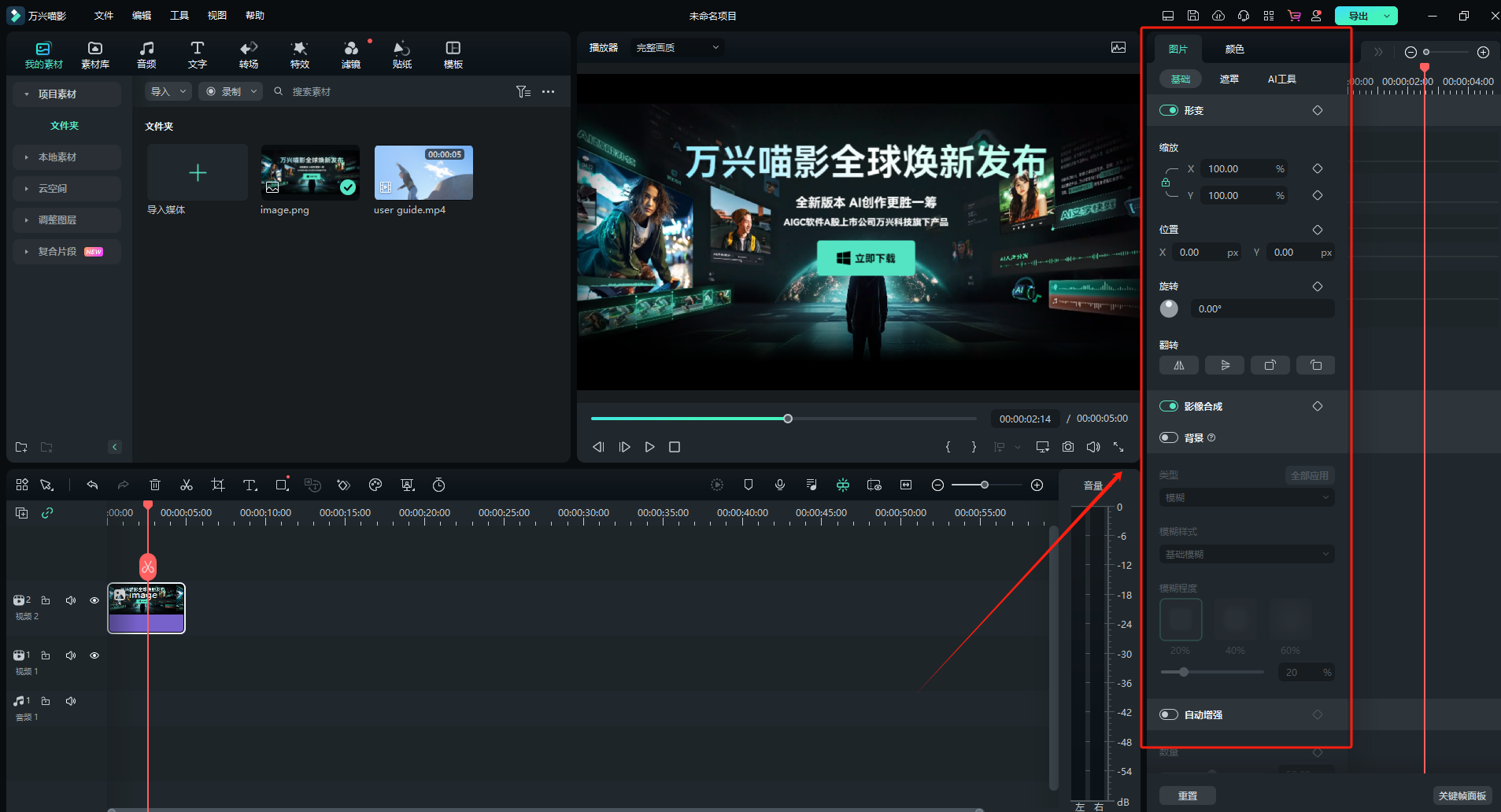Mute the 视频 2 track
This screenshot has width=1501, height=812.
click(71, 600)
